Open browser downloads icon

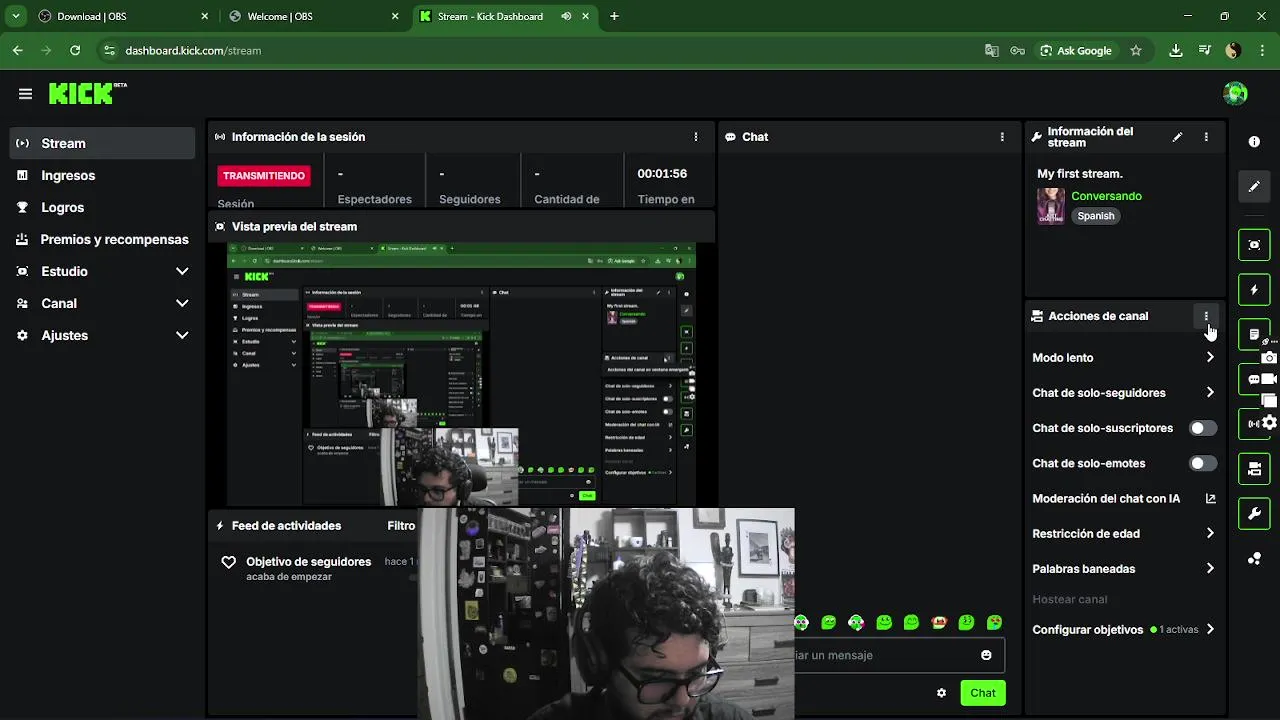1176,50
